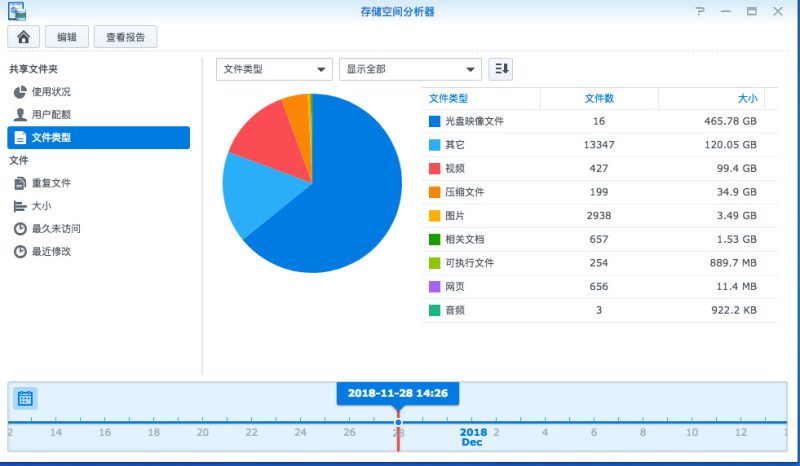Expand the 文件类型 dropdown above the chart

coord(274,69)
